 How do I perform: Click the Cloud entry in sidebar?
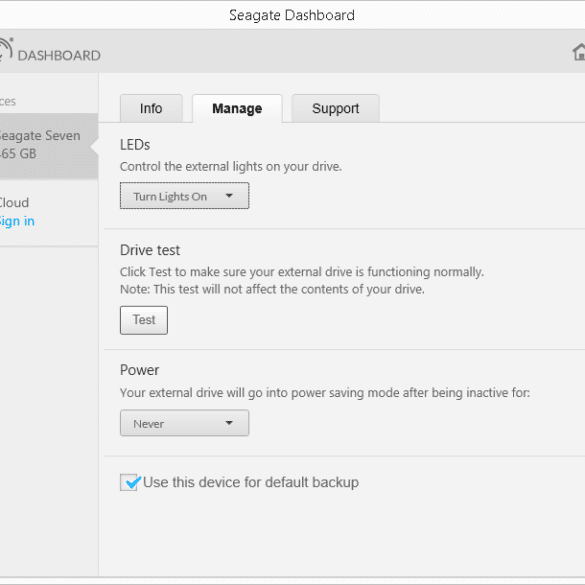pos(14,203)
